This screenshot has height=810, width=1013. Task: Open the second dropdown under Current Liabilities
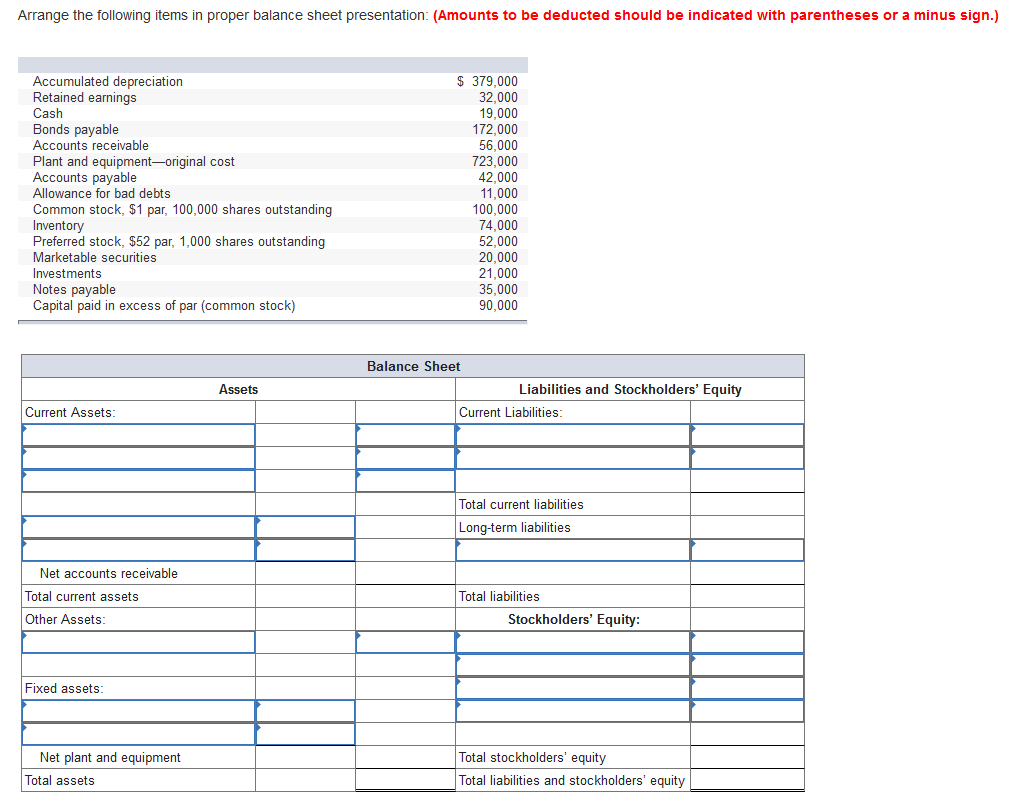pyautogui.click(x=572, y=457)
